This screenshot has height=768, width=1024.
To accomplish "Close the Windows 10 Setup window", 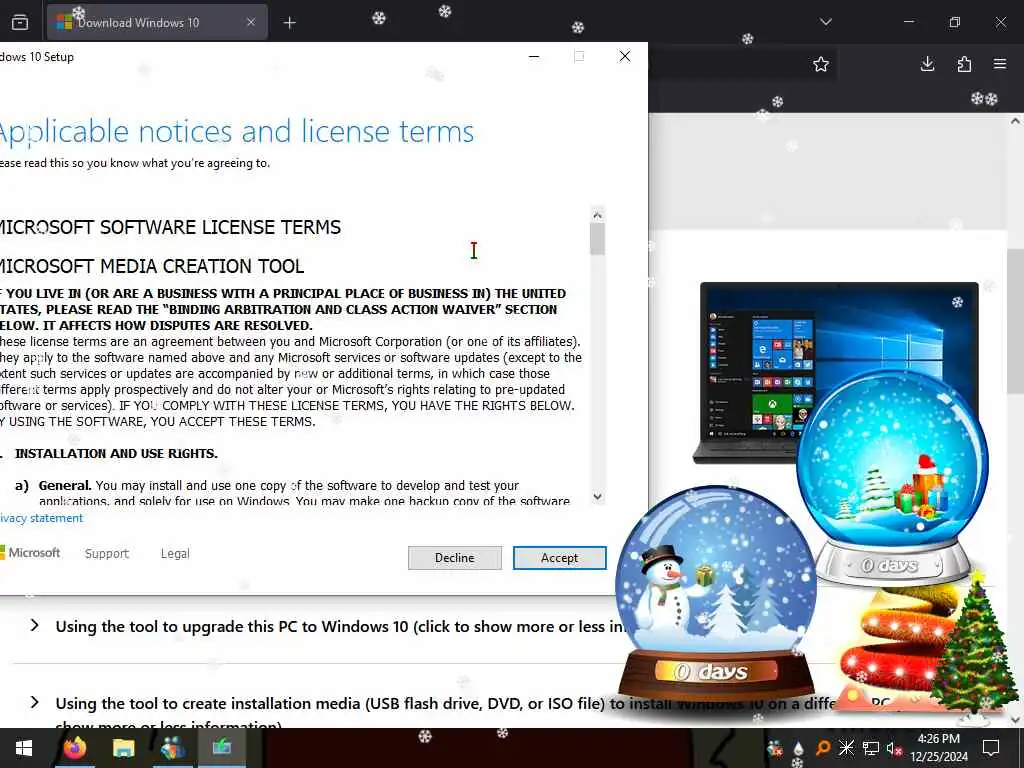I will click(625, 56).
